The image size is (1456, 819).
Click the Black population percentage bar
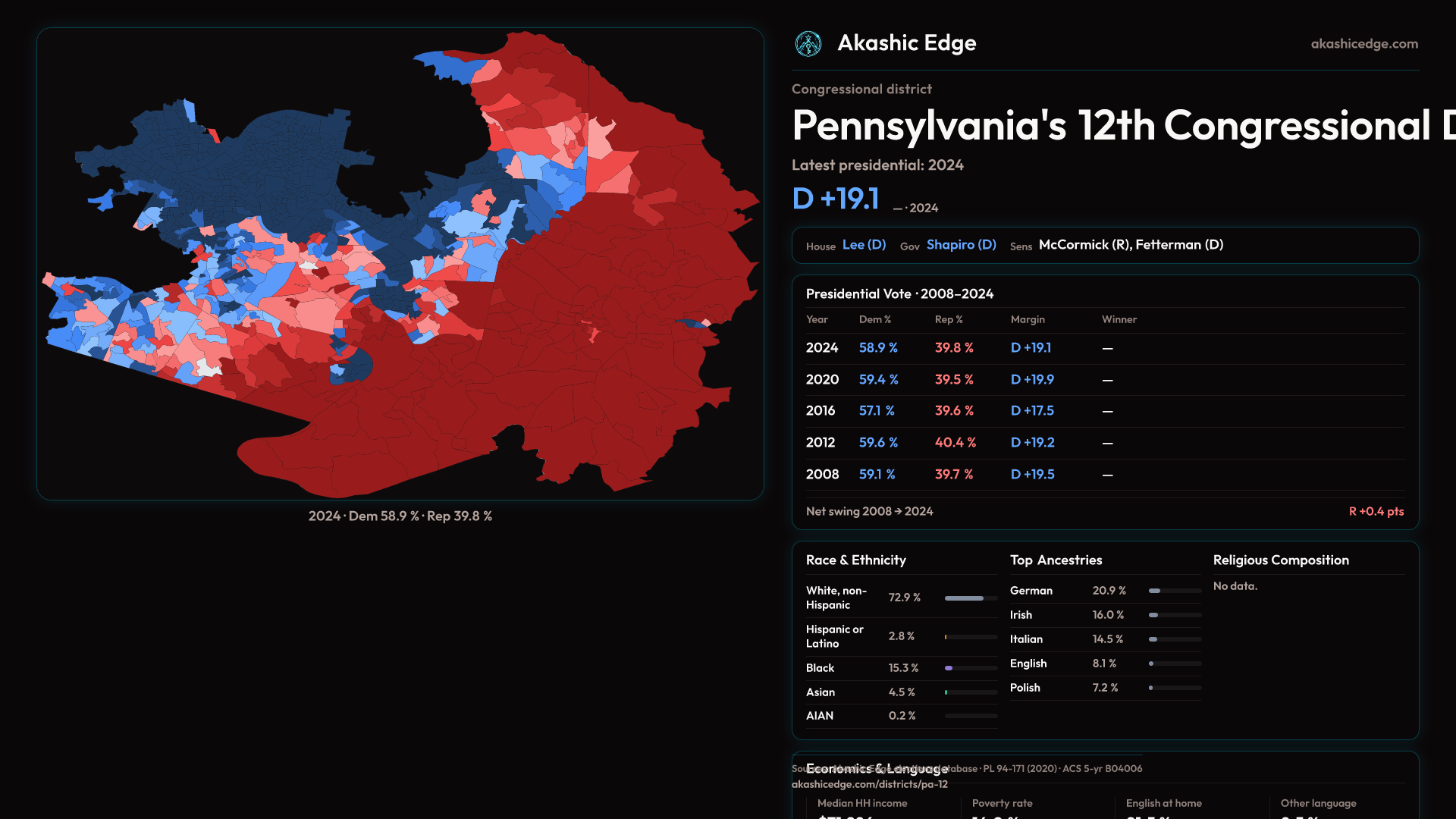(x=970, y=668)
